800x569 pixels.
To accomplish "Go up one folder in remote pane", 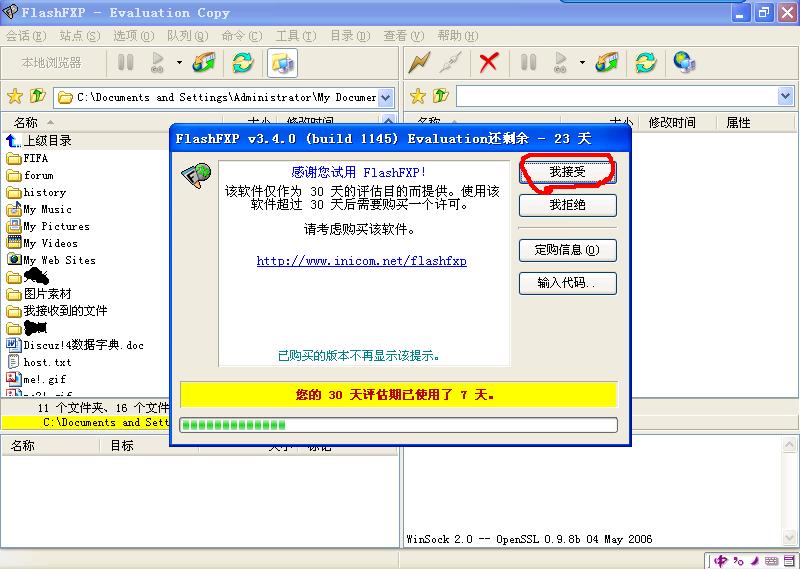I will click(441, 95).
